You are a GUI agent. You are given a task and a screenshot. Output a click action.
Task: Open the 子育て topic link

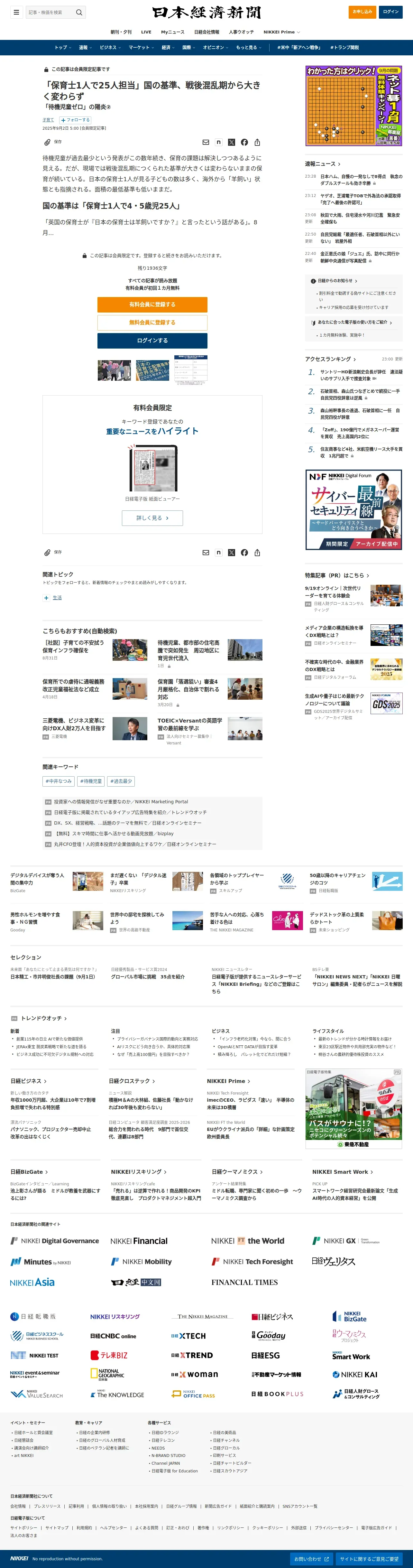[48, 120]
